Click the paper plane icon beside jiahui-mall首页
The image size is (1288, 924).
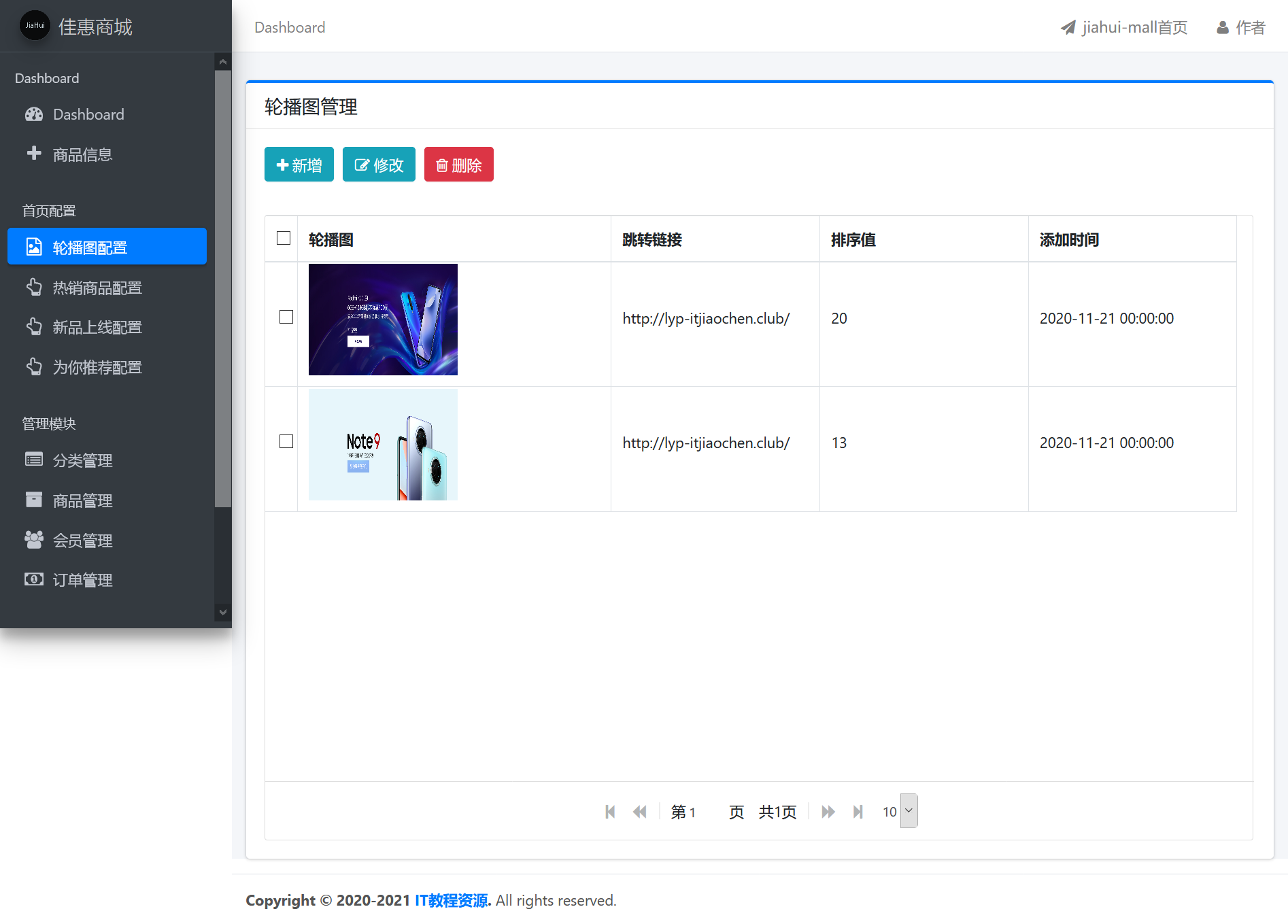[1068, 27]
